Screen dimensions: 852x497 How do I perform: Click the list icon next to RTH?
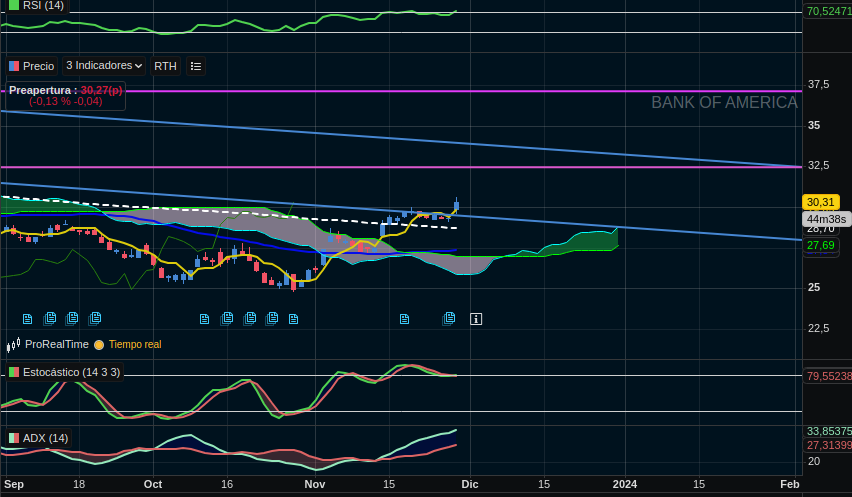tap(196, 66)
